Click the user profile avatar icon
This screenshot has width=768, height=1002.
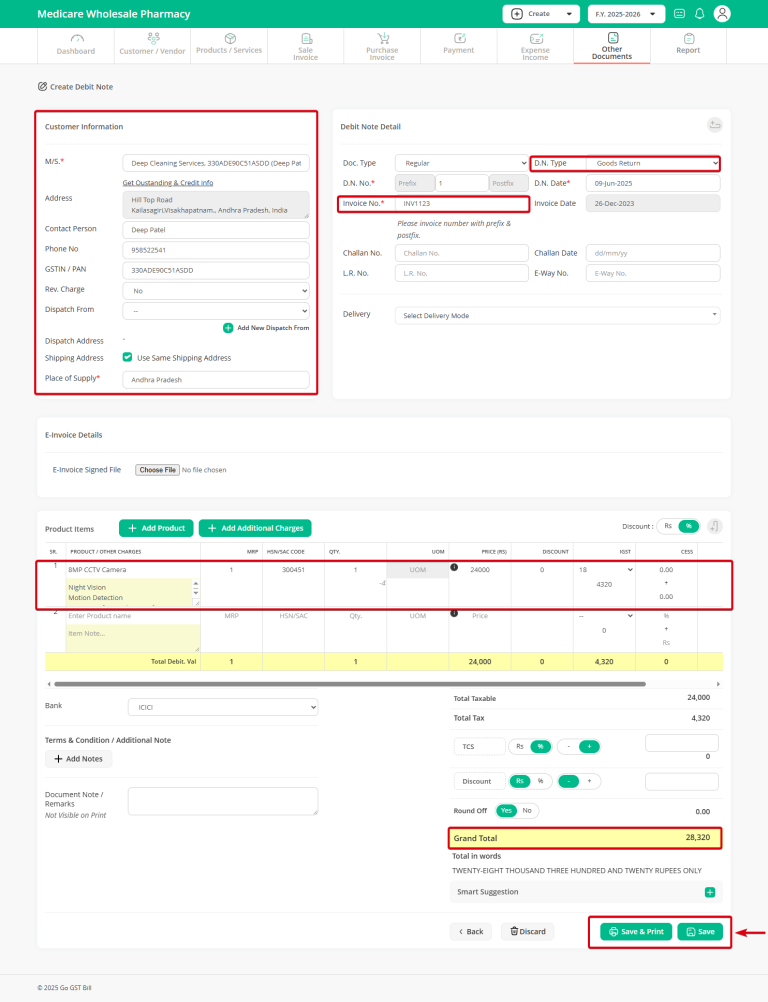[x=722, y=14]
